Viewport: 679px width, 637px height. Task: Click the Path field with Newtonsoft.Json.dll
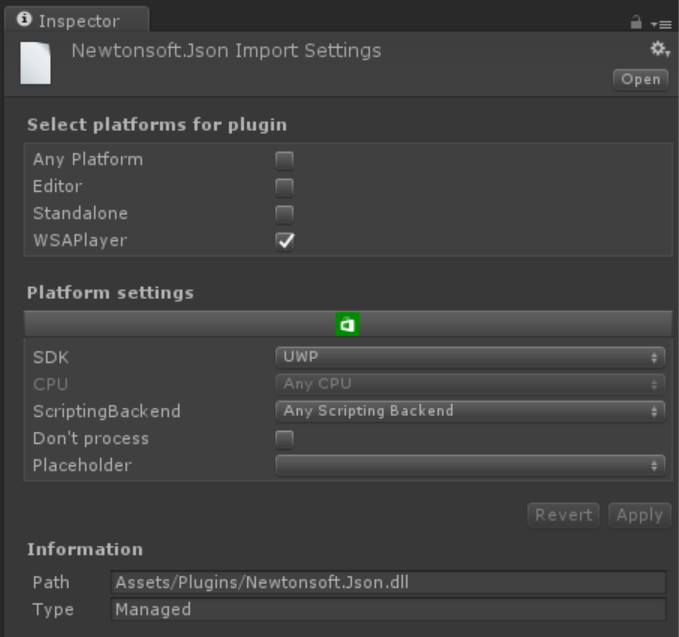pos(388,582)
